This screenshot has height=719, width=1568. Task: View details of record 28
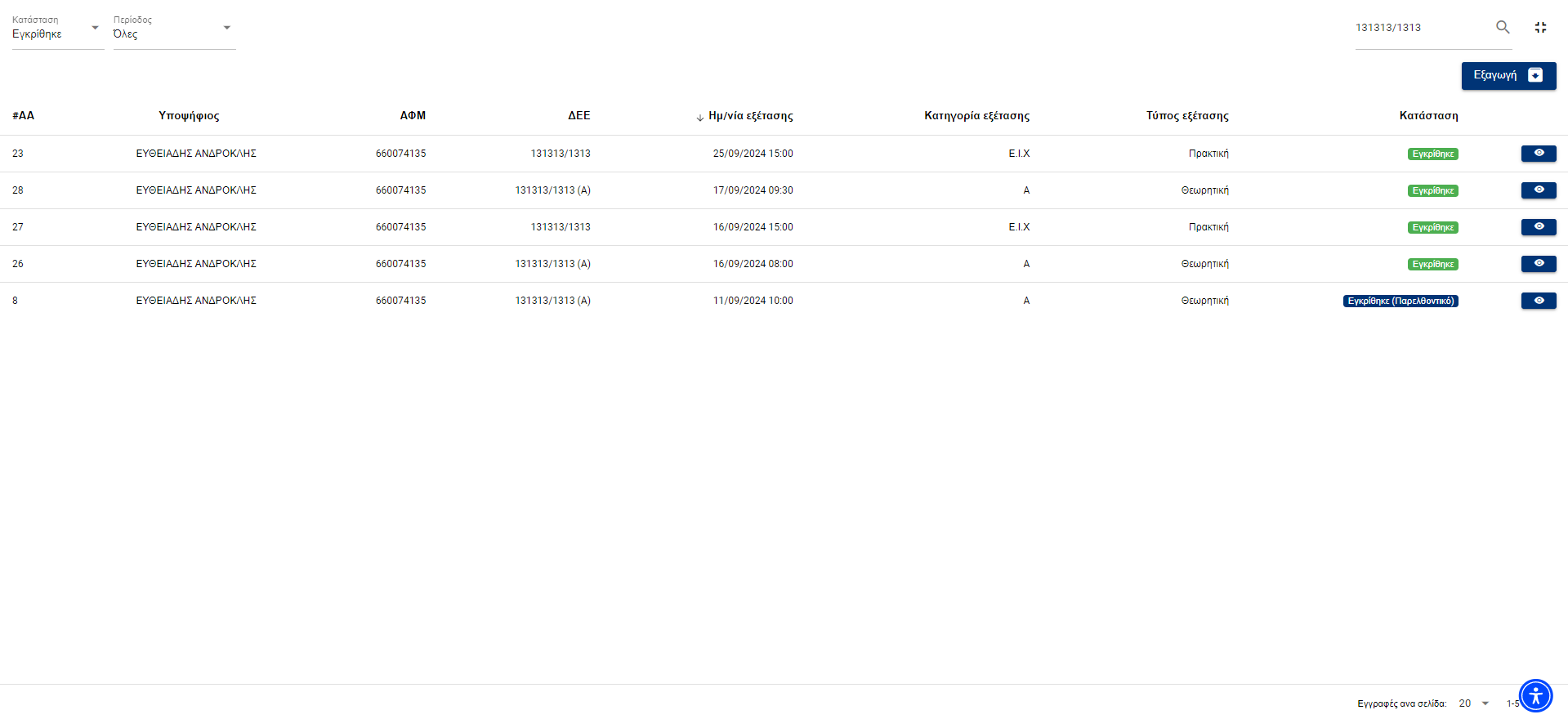pyautogui.click(x=1538, y=190)
